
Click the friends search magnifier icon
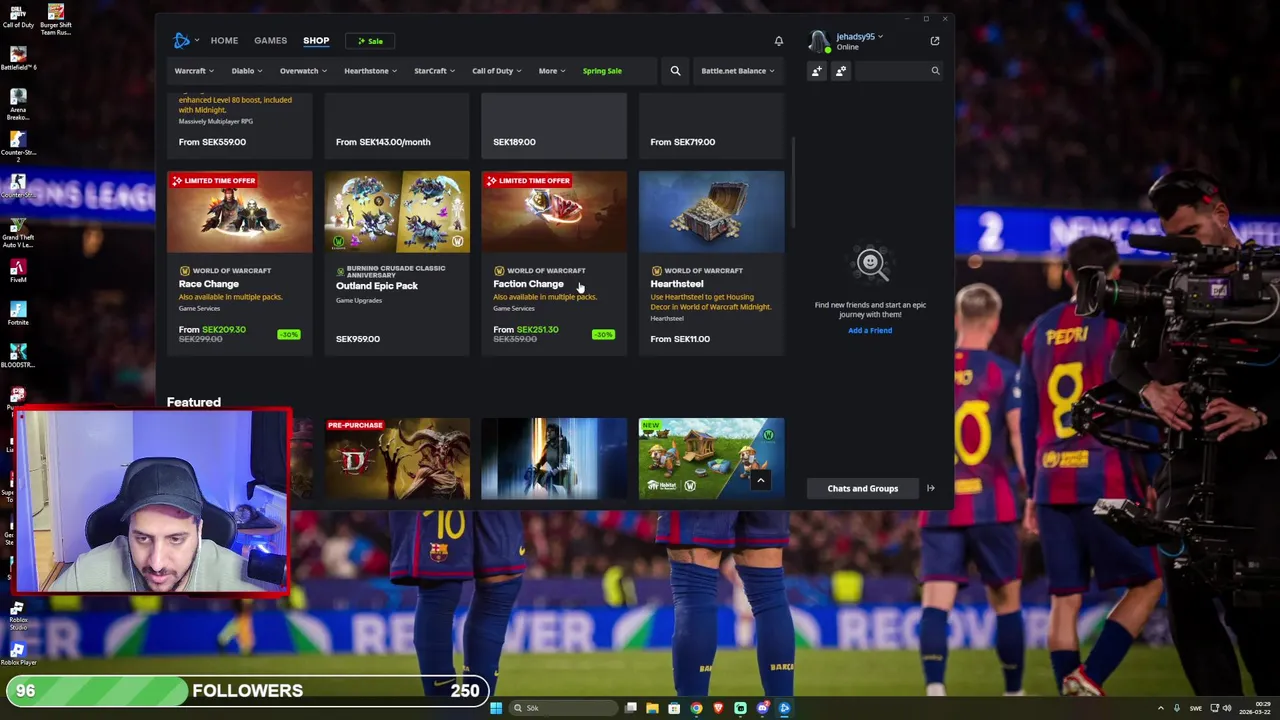point(935,71)
